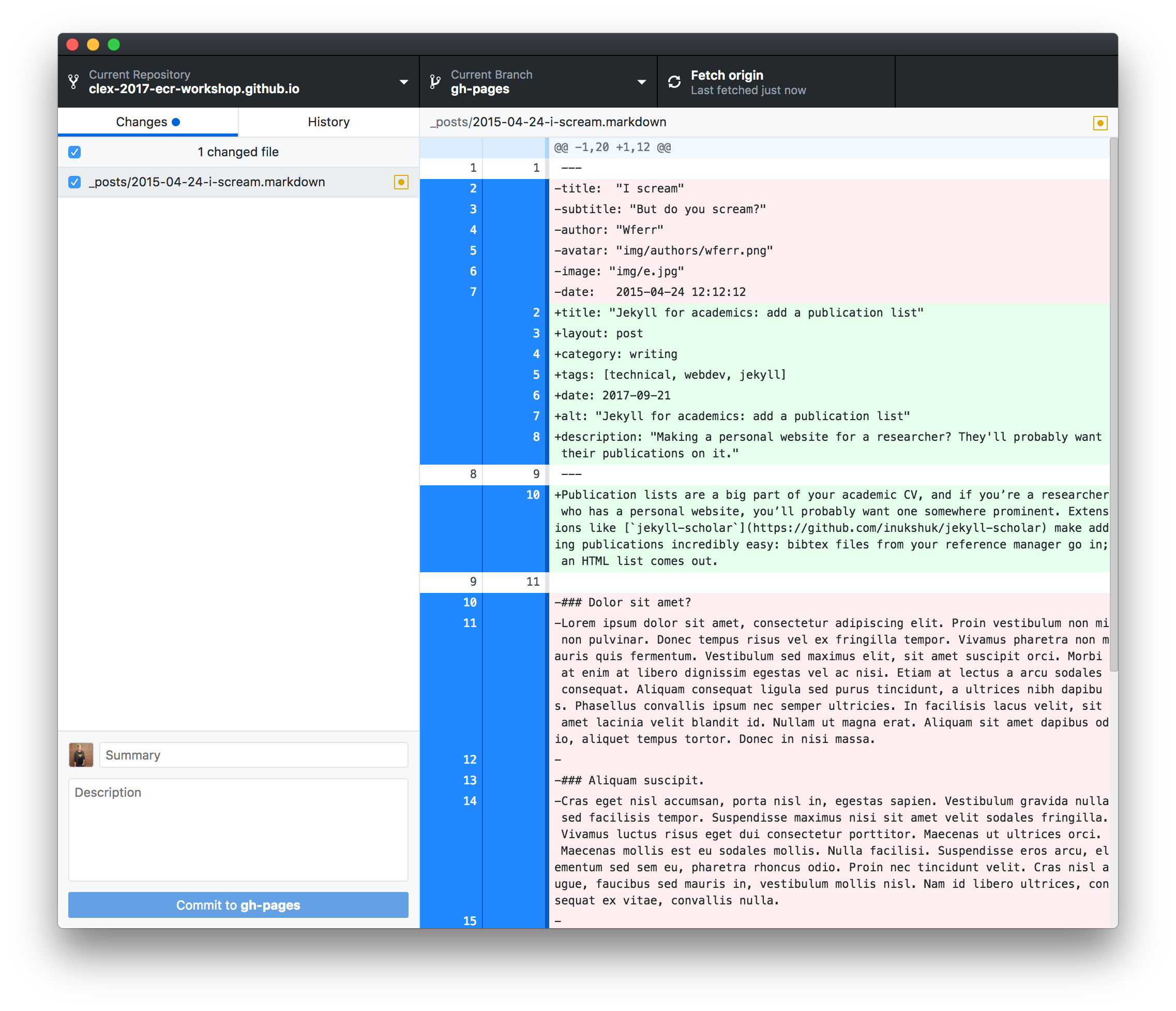Click the user avatar beside Summary field
The image size is (1176, 1011).
click(x=81, y=755)
